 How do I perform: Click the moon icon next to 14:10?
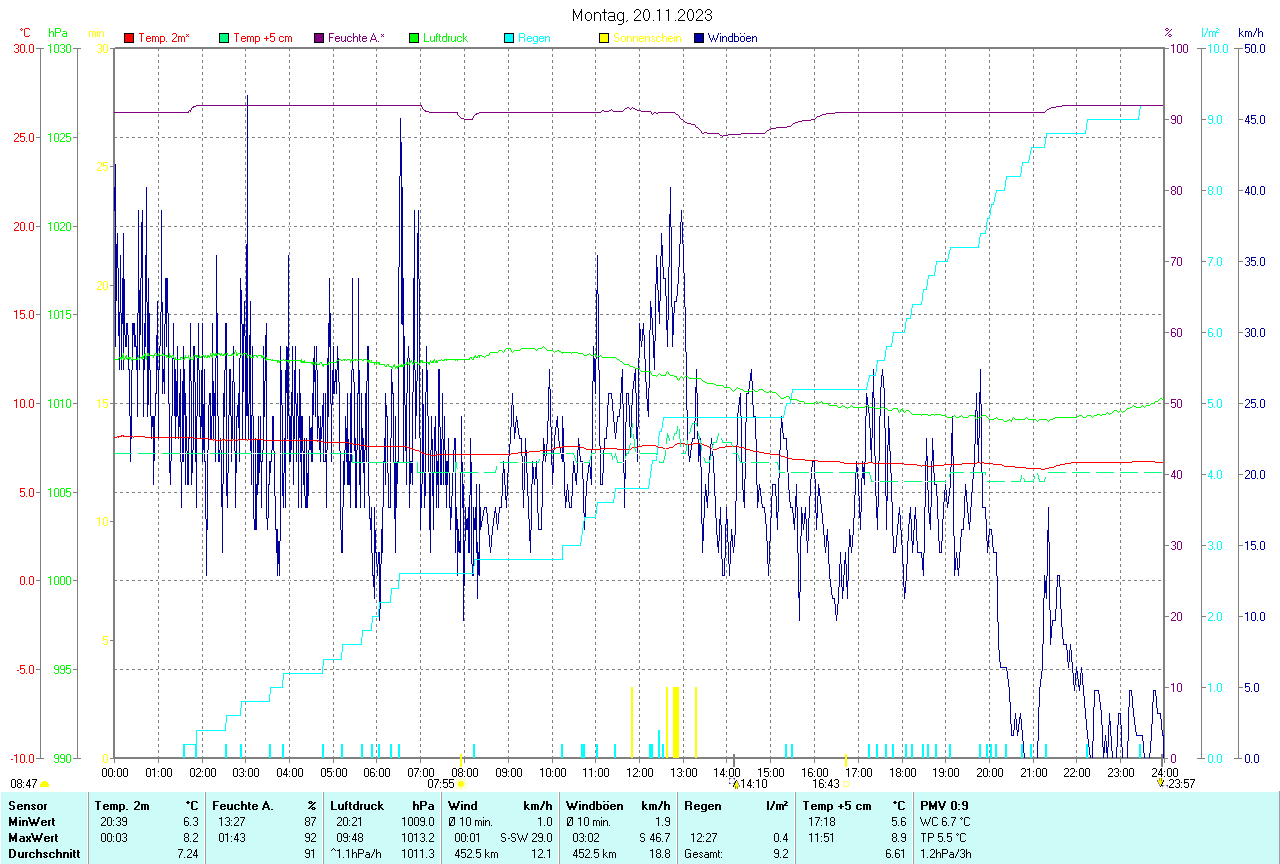click(x=734, y=784)
